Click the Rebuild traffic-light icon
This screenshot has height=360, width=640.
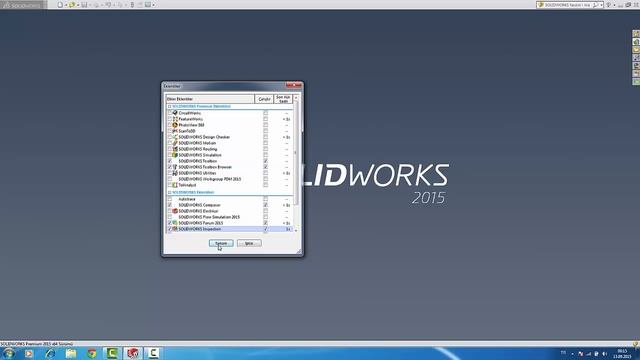[132, 5]
